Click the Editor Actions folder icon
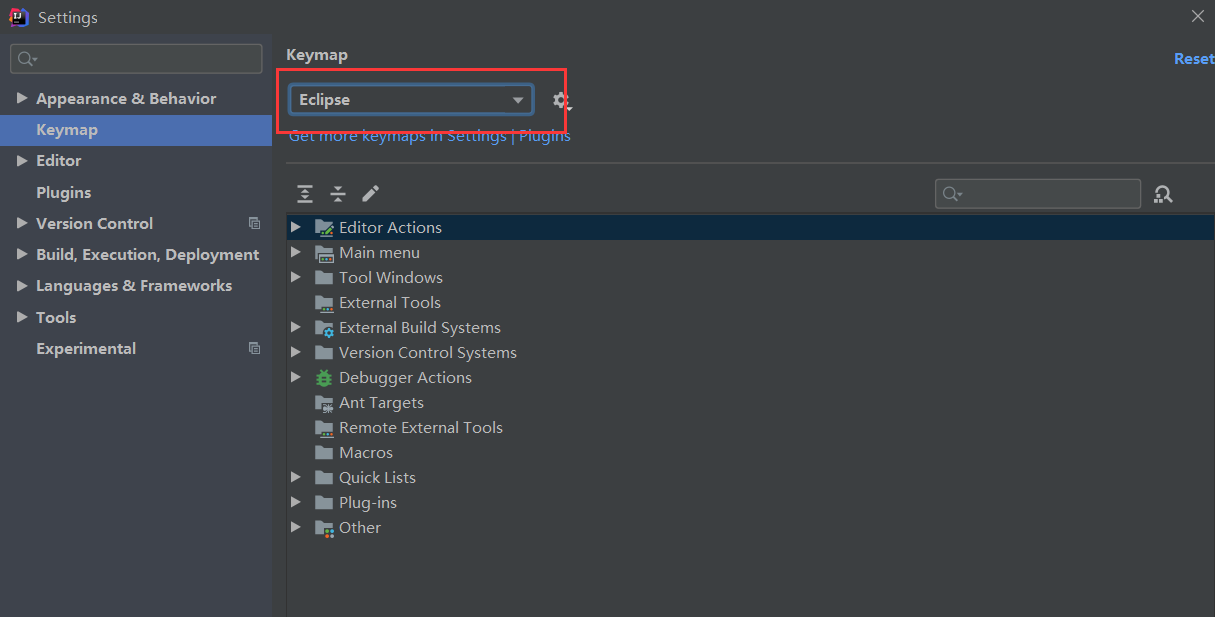Screen dimensions: 1215x617 tap(324, 228)
